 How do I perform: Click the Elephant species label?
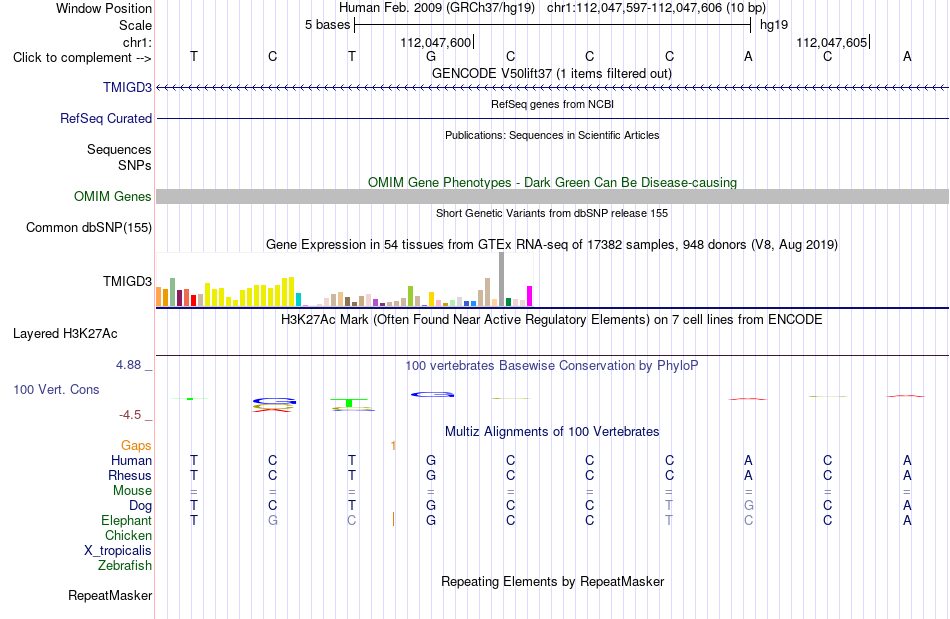click(x=127, y=520)
